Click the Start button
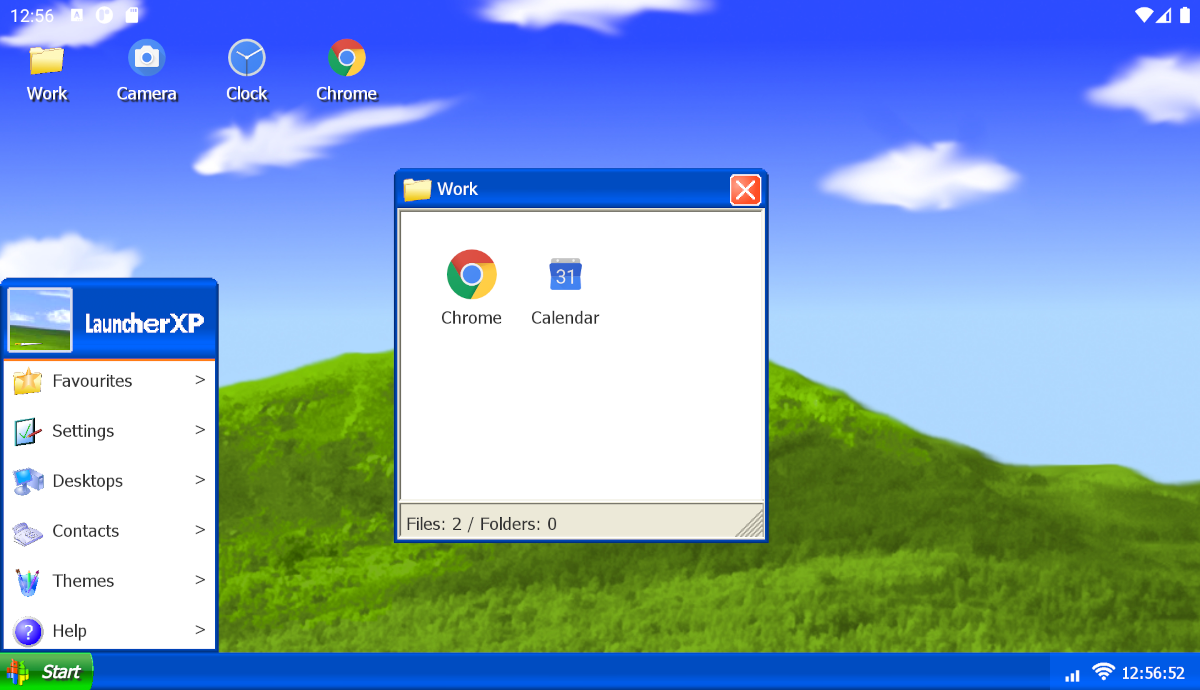The image size is (1200, 690). pyautogui.click(x=46, y=672)
